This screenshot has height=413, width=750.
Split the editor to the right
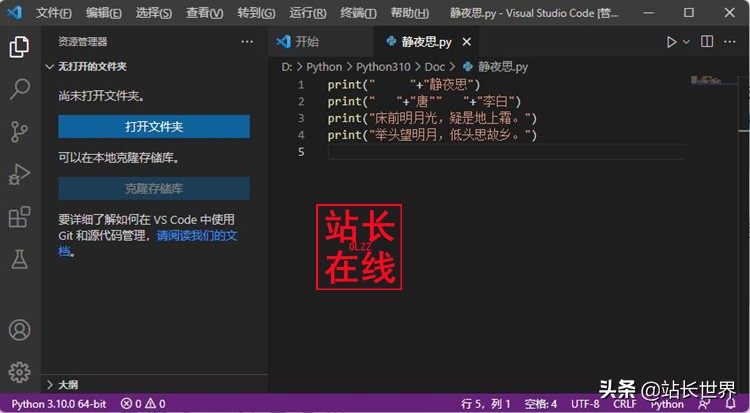707,42
